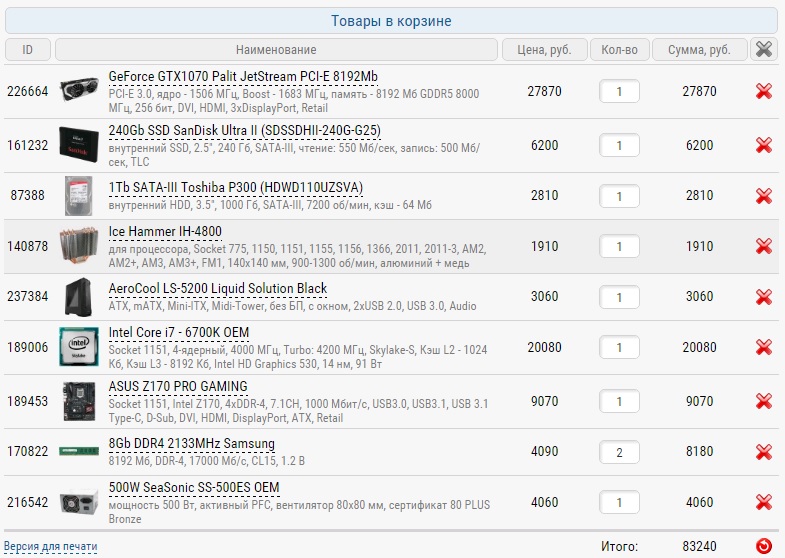Click the red recalculate icon beside total
Image resolution: width=785 pixels, height=558 pixels.
pos(763,546)
